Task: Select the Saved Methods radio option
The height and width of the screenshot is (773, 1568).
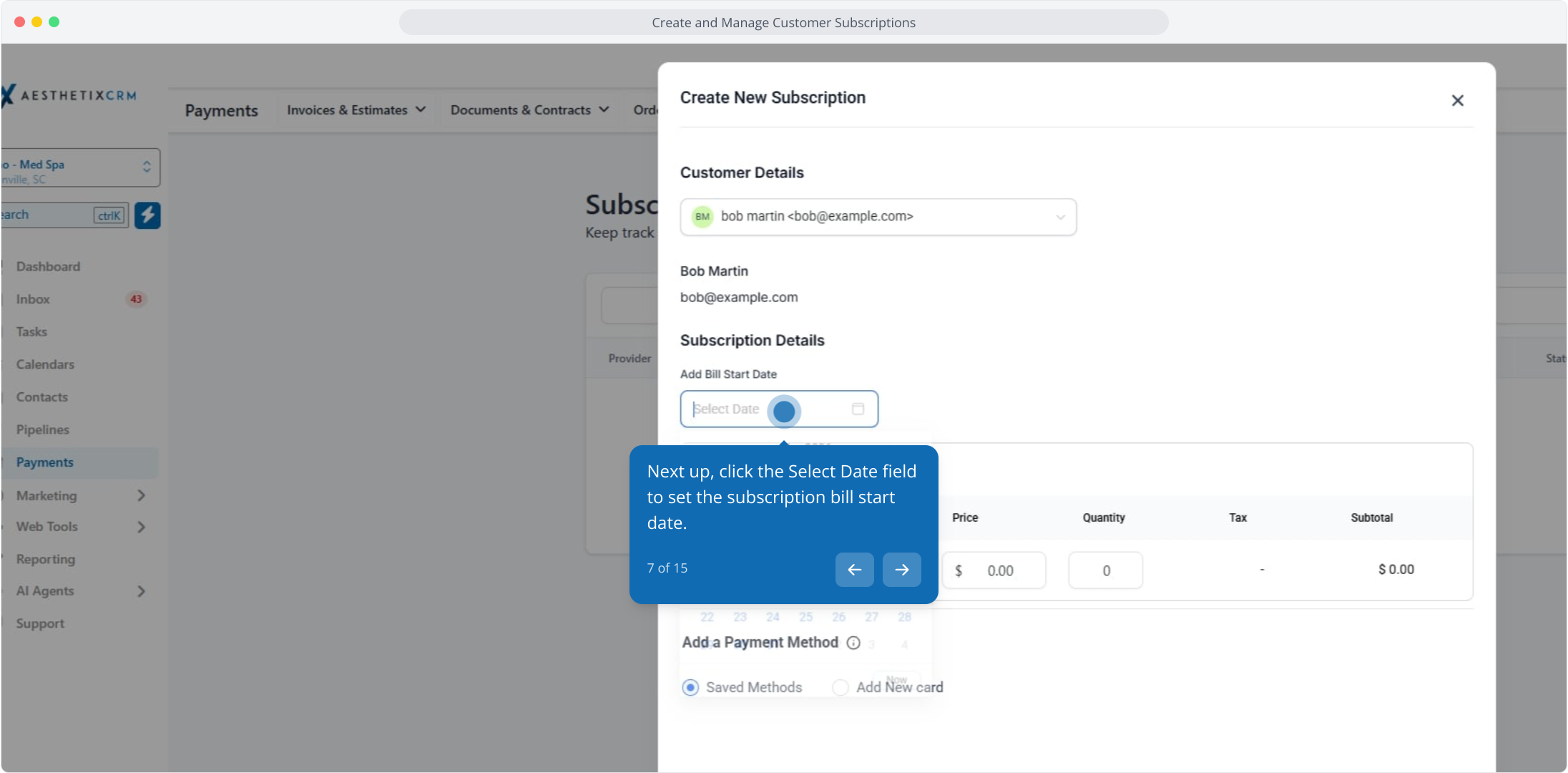Action: pos(690,688)
